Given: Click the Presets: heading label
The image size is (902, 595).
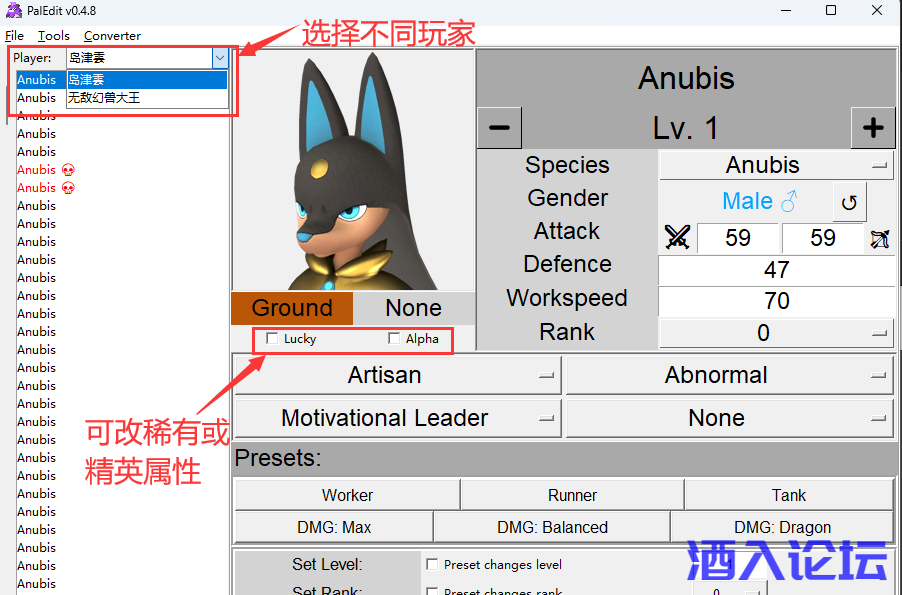Looking at the screenshot, I should (278, 458).
